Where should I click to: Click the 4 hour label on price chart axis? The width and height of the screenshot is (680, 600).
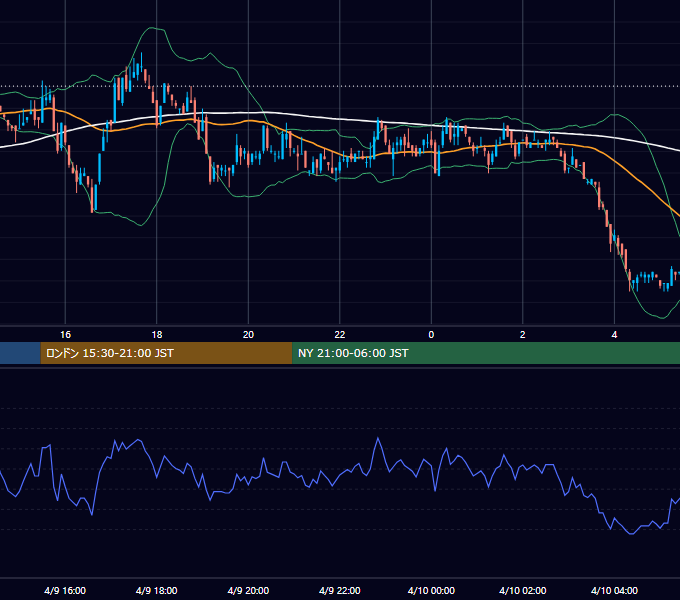614,335
